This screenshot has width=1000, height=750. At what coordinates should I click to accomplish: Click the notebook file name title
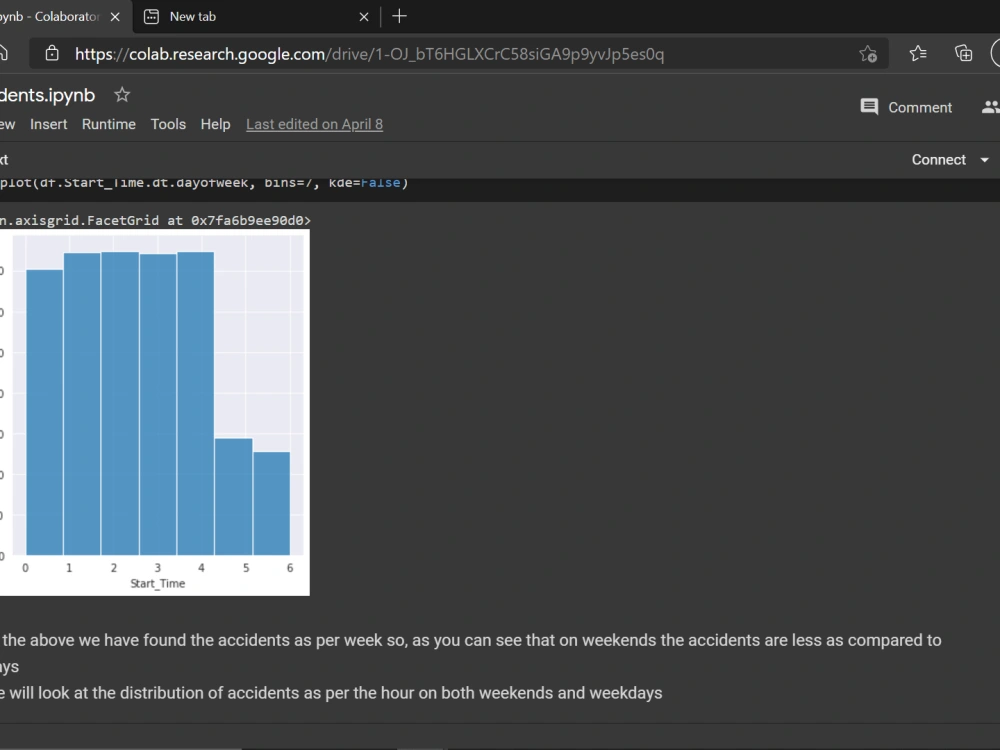[x=47, y=95]
